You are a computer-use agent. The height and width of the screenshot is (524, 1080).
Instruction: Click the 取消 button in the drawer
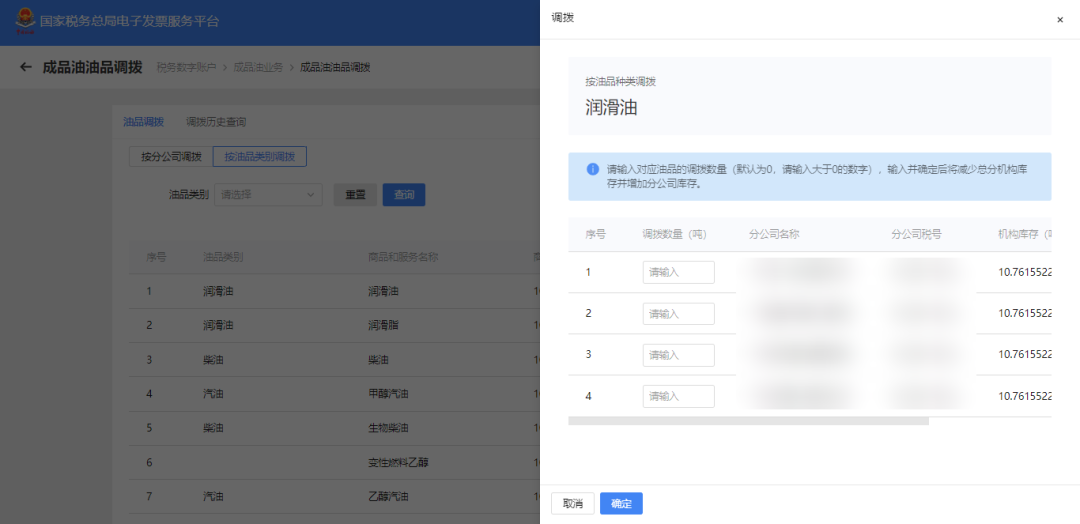pyautogui.click(x=572, y=503)
